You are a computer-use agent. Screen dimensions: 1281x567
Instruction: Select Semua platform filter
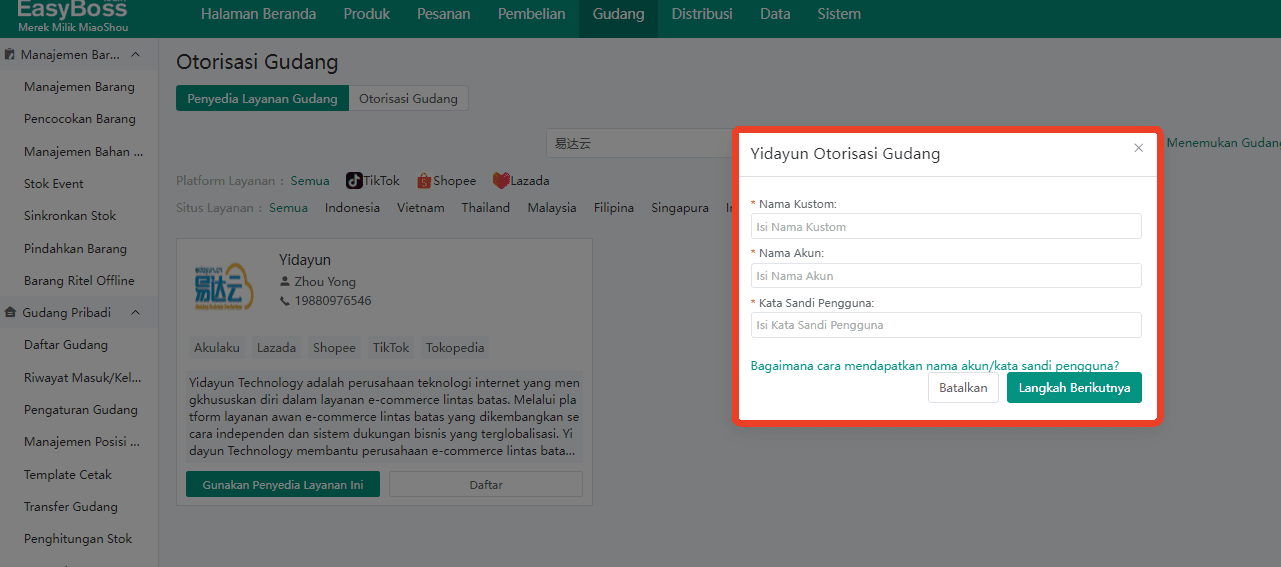pos(310,181)
